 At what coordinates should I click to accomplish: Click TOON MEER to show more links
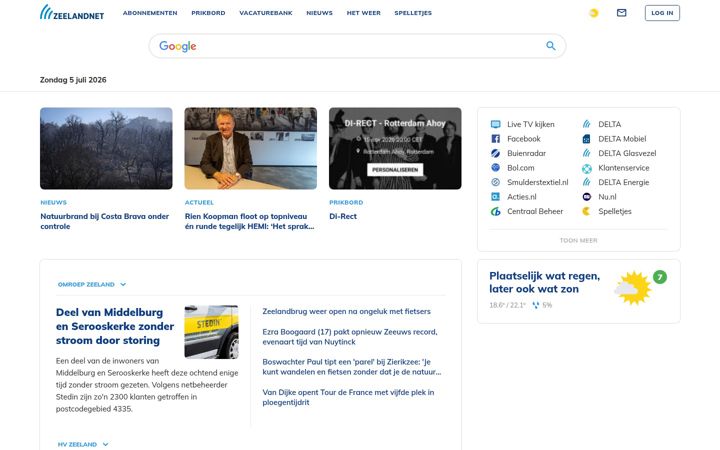(579, 240)
